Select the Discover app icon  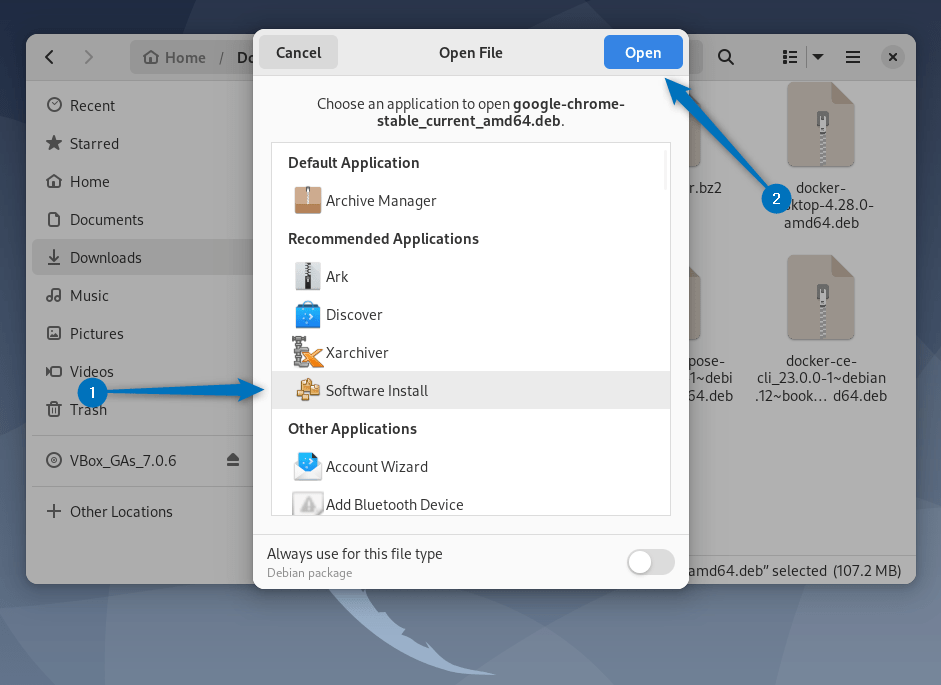(x=307, y=314)
